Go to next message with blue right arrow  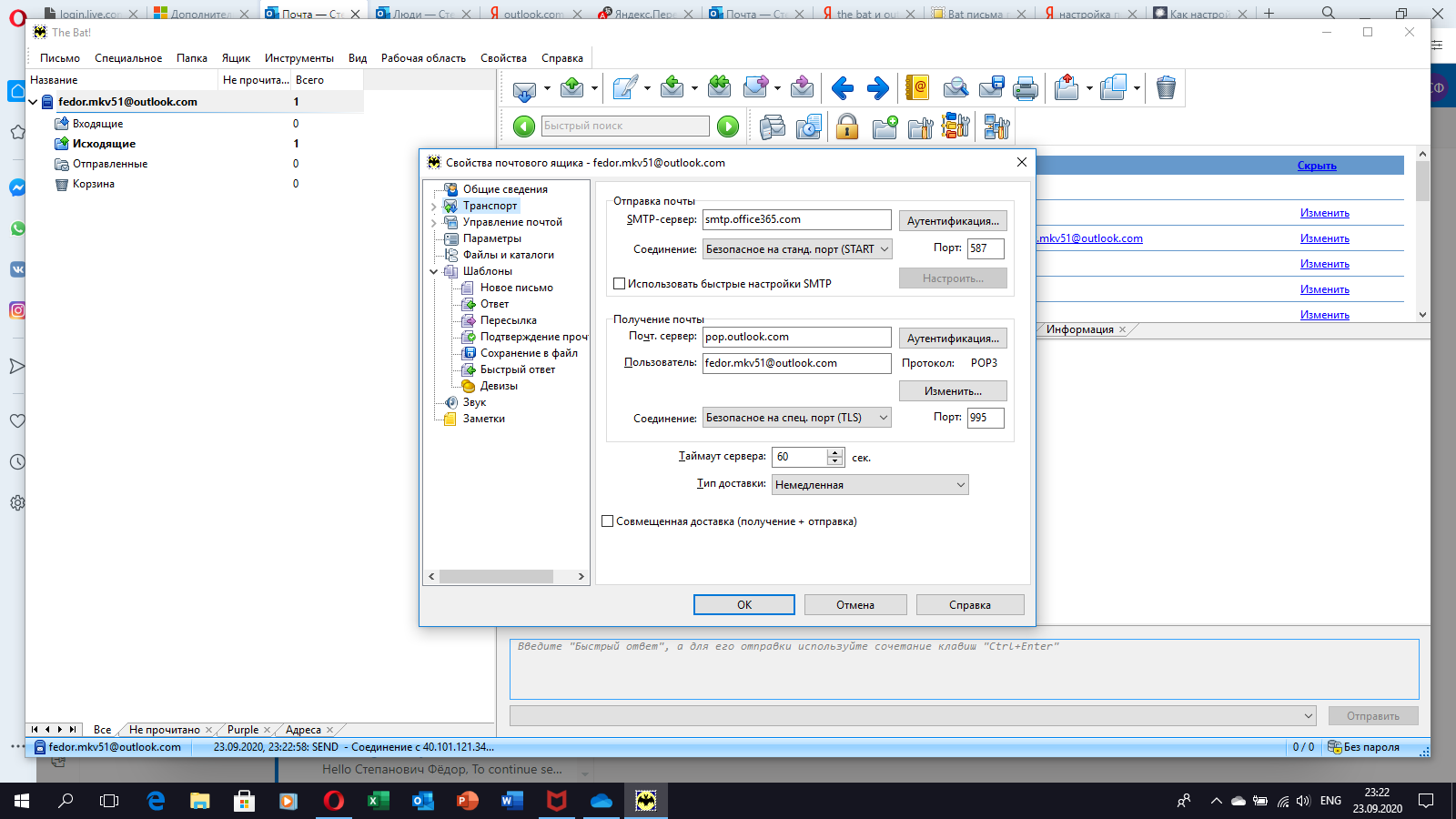[877, 88]
